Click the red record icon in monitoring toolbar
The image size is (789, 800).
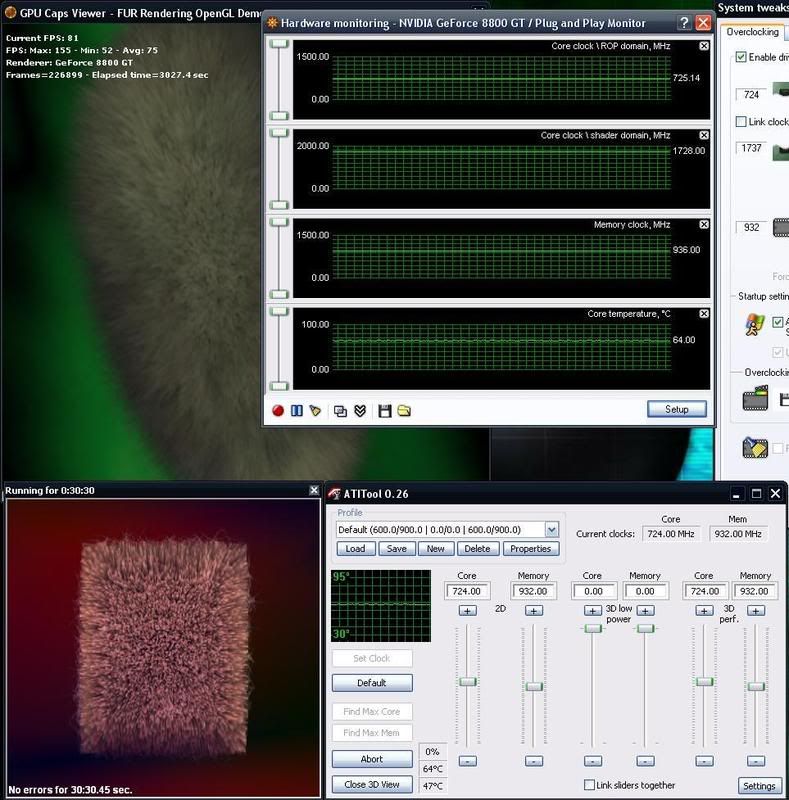[278, 410]
